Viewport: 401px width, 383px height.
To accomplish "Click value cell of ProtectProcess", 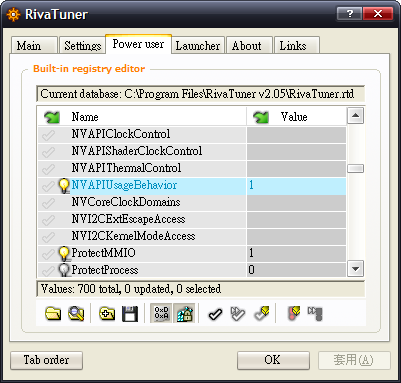I will tap(296, 270).
